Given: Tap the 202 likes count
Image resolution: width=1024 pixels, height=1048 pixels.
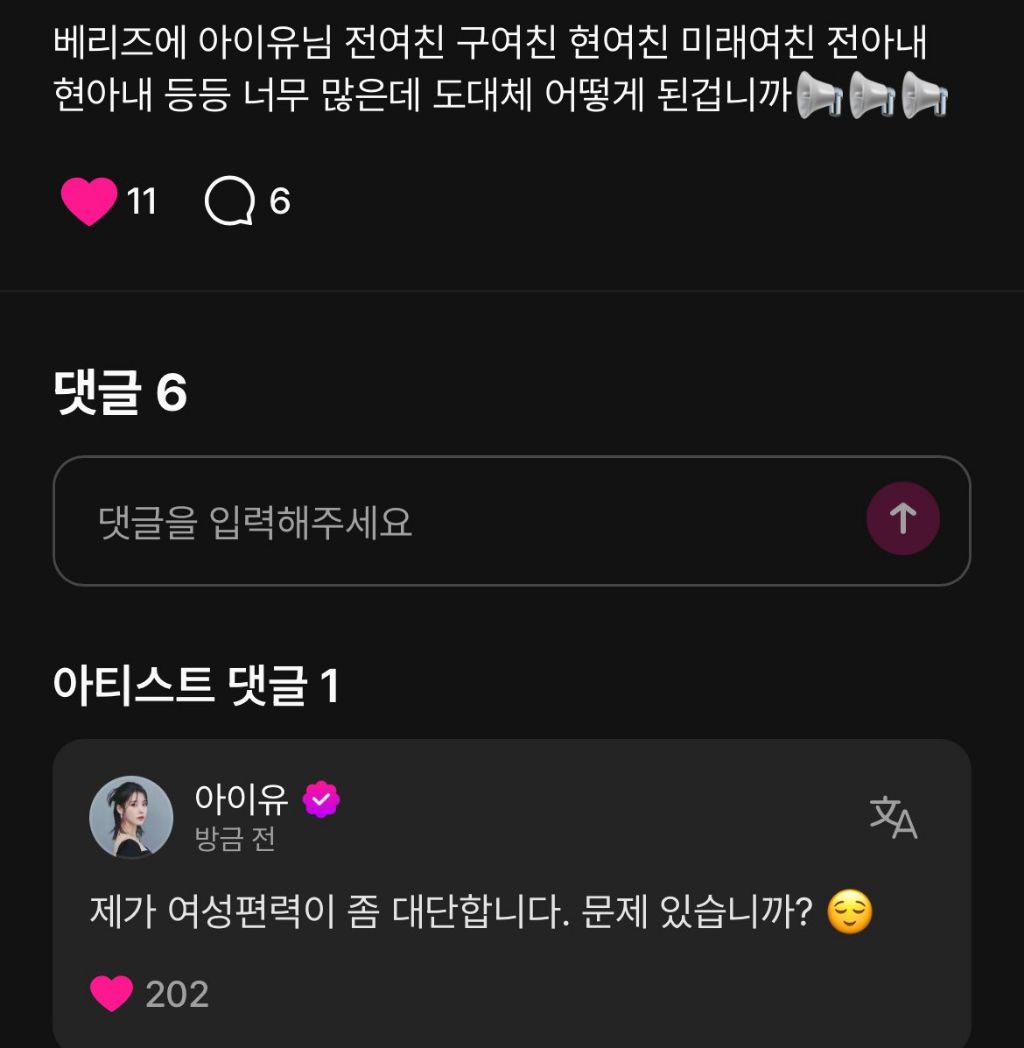Looking at the screenshot, I should 177,994.
